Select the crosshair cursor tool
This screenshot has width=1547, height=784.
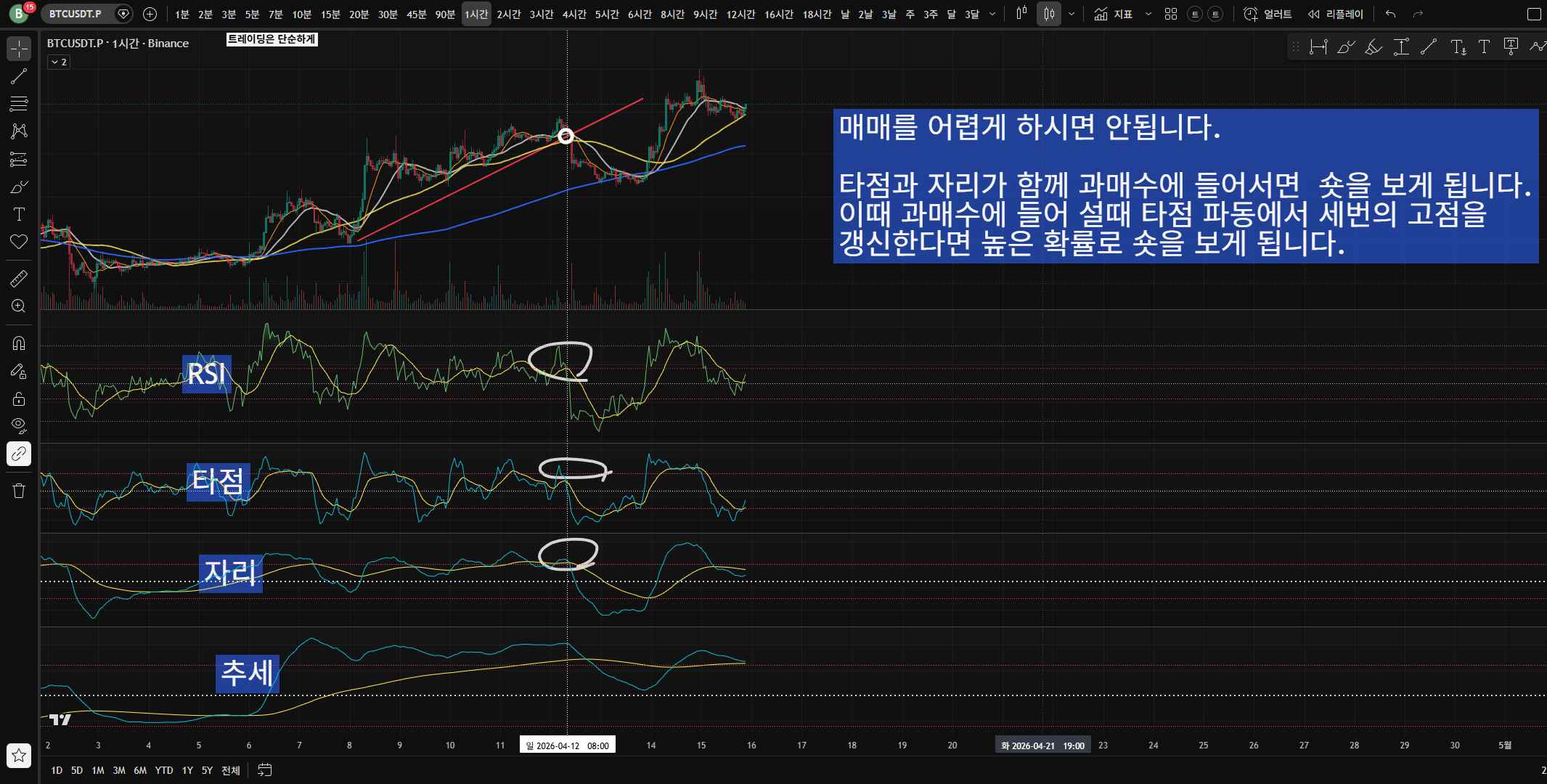[x=18, y=48]
